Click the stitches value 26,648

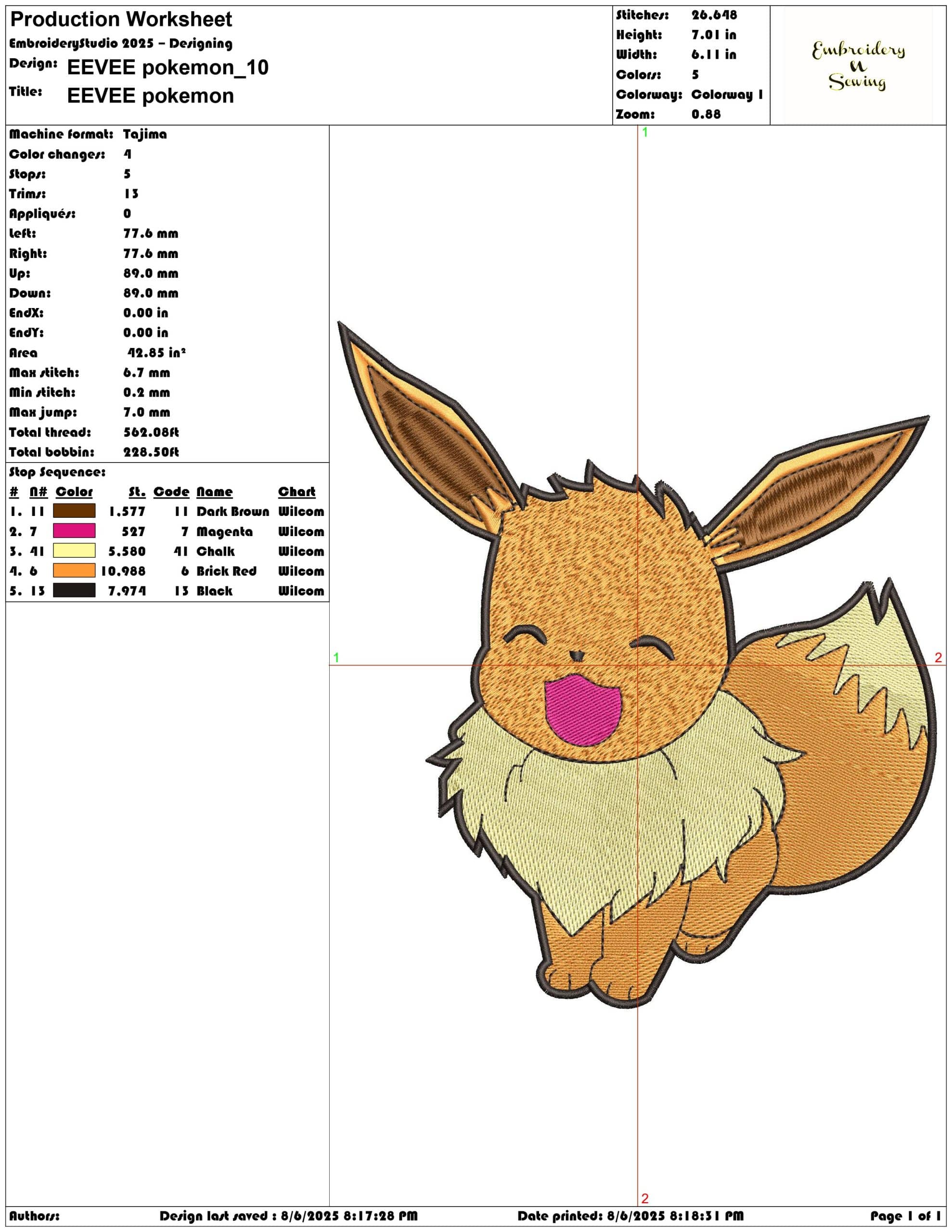tap(714, 15)
